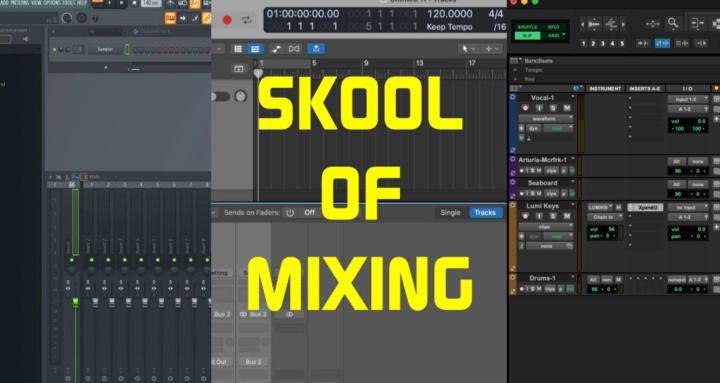Screen dimensions: 720x383
Task: Click FL Studio brush toolbar icon
Action: tap(195, 18)
